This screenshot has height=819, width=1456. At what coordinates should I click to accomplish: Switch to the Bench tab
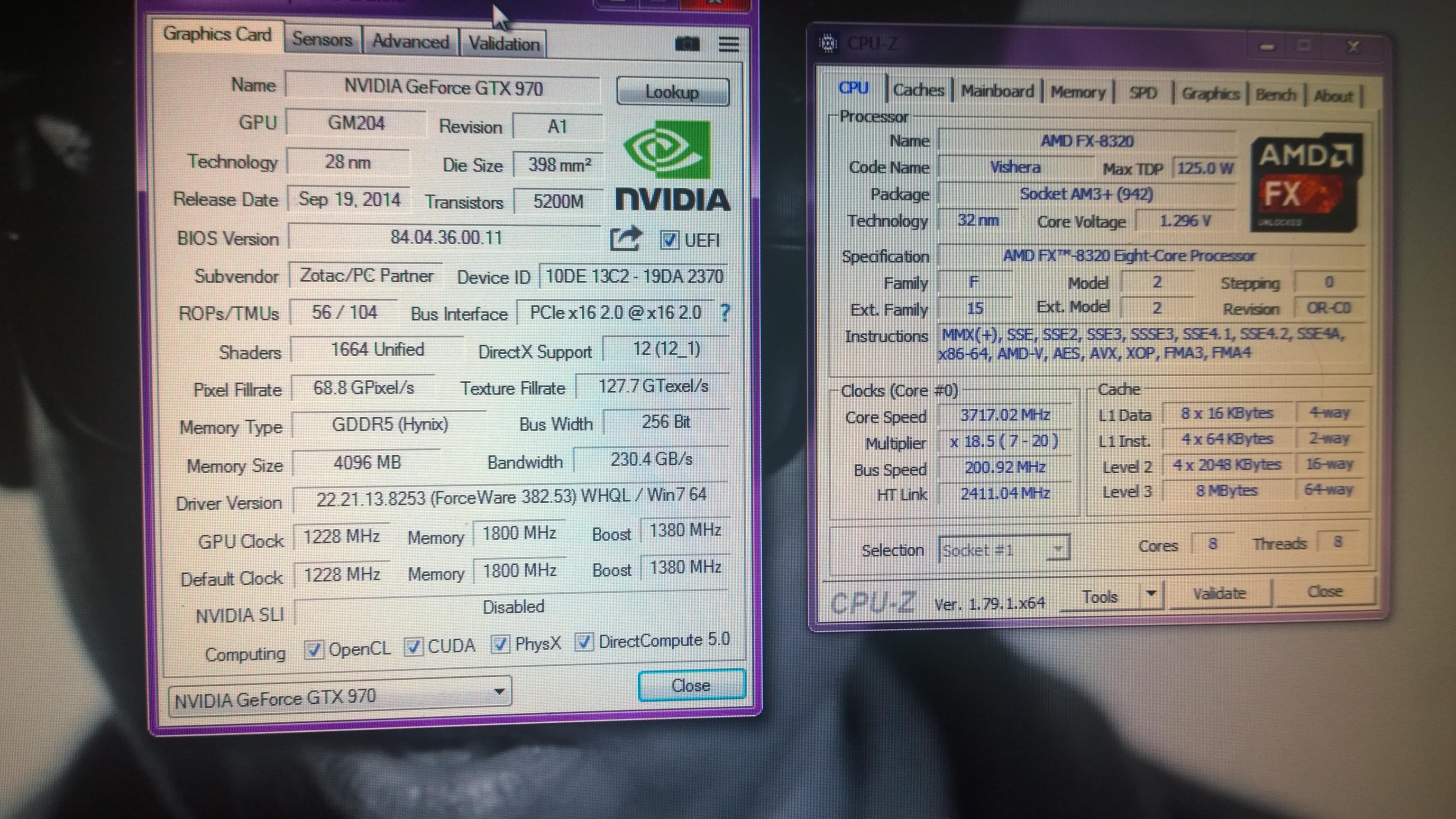tap(1275, 94)
